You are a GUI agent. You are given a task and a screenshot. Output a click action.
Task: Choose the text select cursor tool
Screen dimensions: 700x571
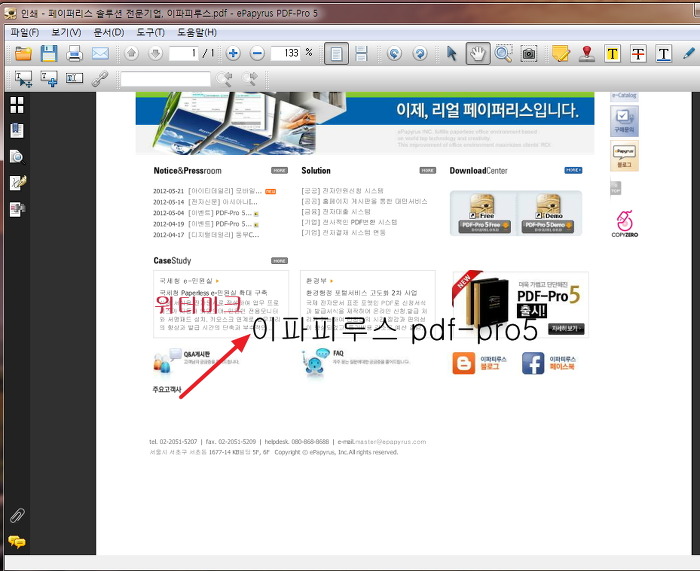click(x=23, y=79)
